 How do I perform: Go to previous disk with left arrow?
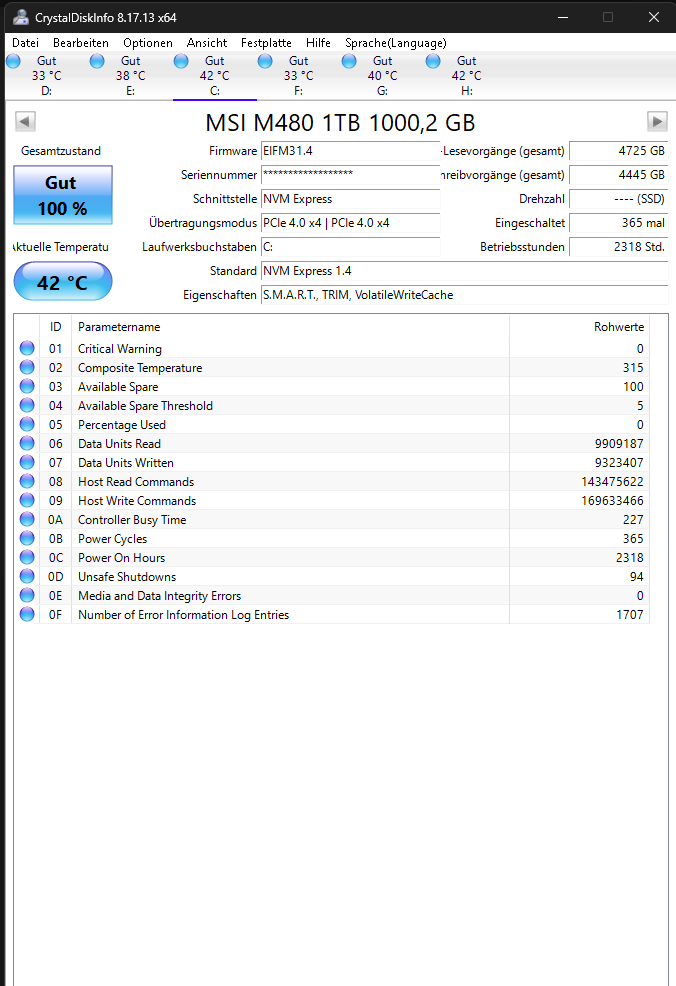pyautogui.click(x=25, y=121)
